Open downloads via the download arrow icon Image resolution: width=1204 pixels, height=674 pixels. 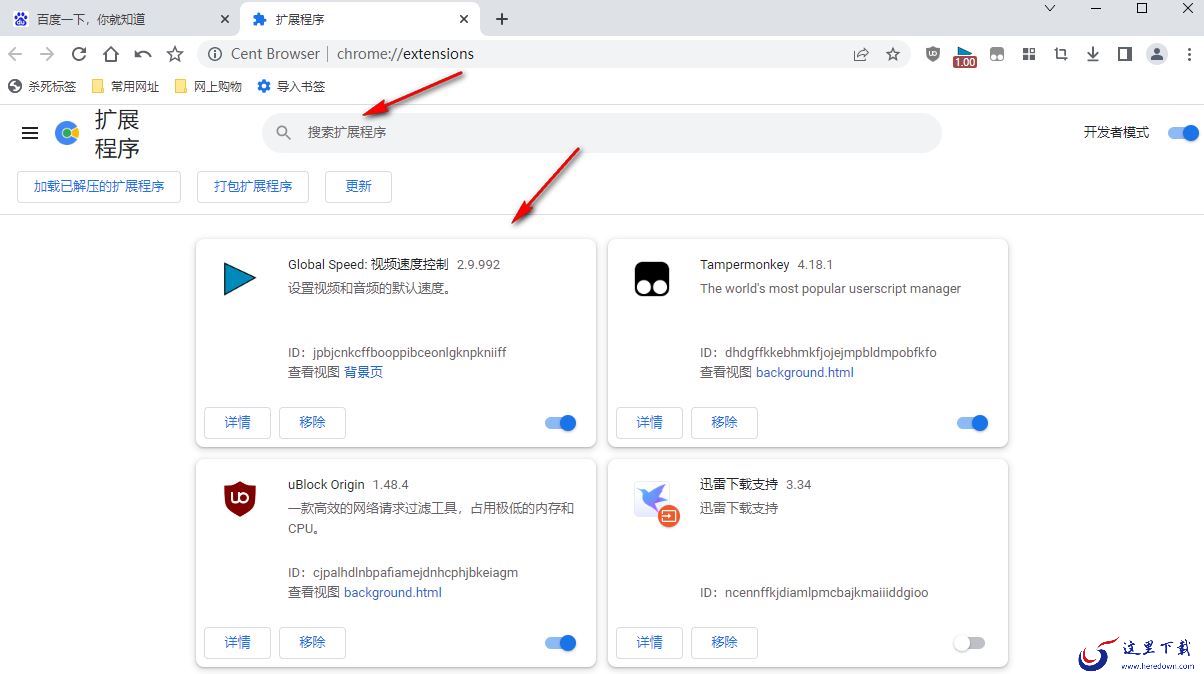[1093, 54]
